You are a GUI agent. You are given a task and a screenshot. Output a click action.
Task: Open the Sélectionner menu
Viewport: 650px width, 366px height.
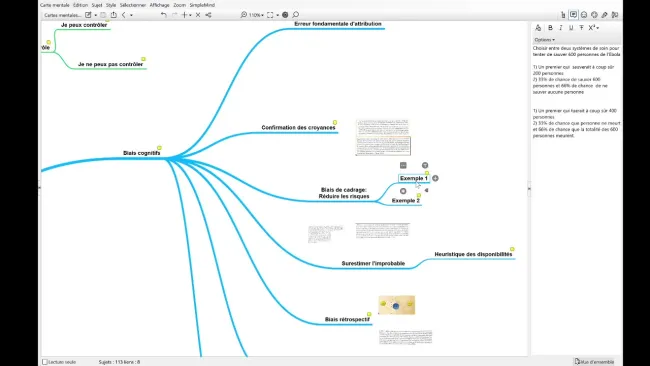[133, 5]
